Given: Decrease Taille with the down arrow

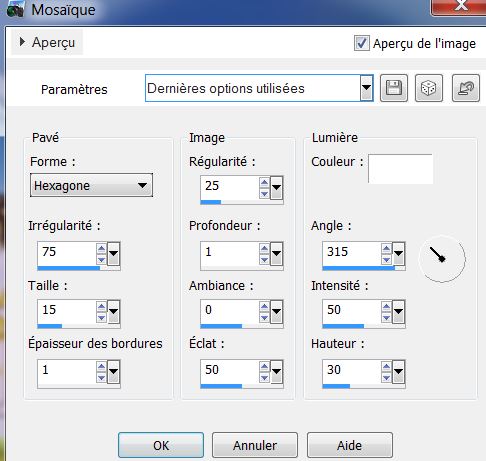Looking at the screenshot, I should point(101,317).
